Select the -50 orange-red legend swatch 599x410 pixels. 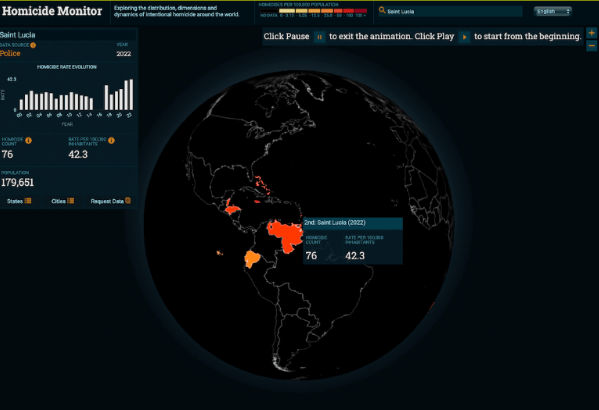[x=338, y=11]
